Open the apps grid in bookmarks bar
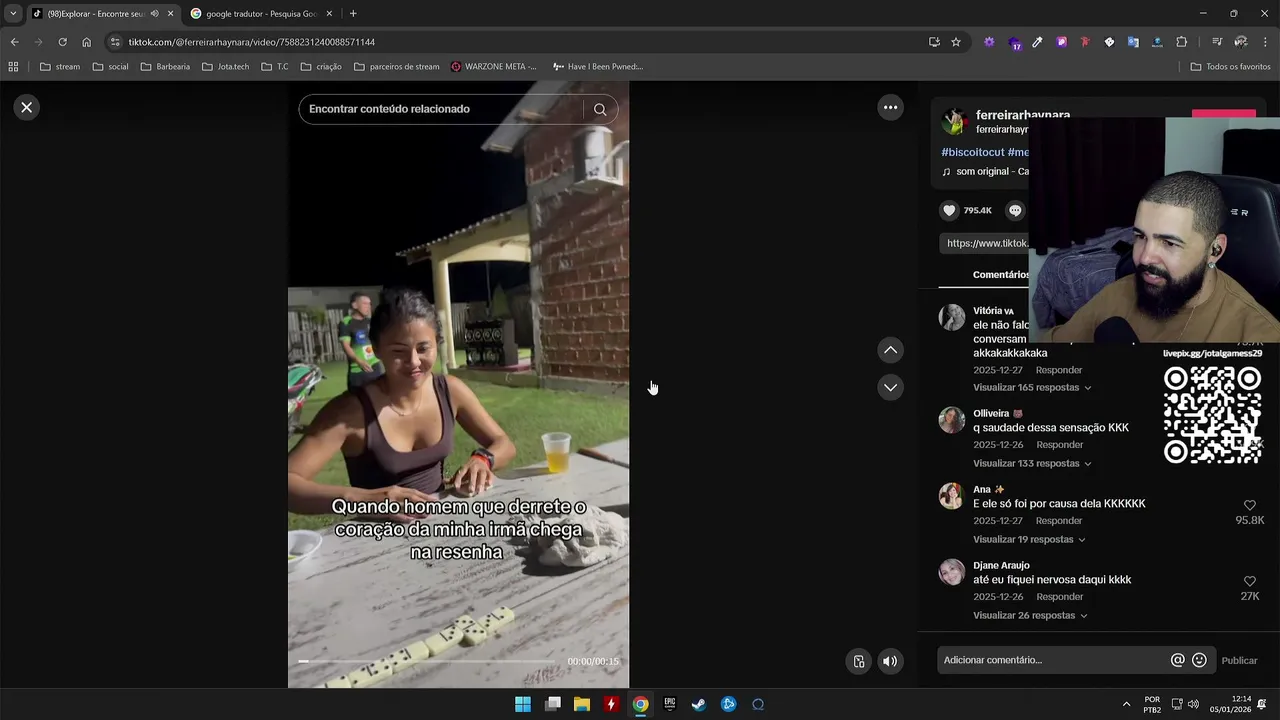 point(13,67)
